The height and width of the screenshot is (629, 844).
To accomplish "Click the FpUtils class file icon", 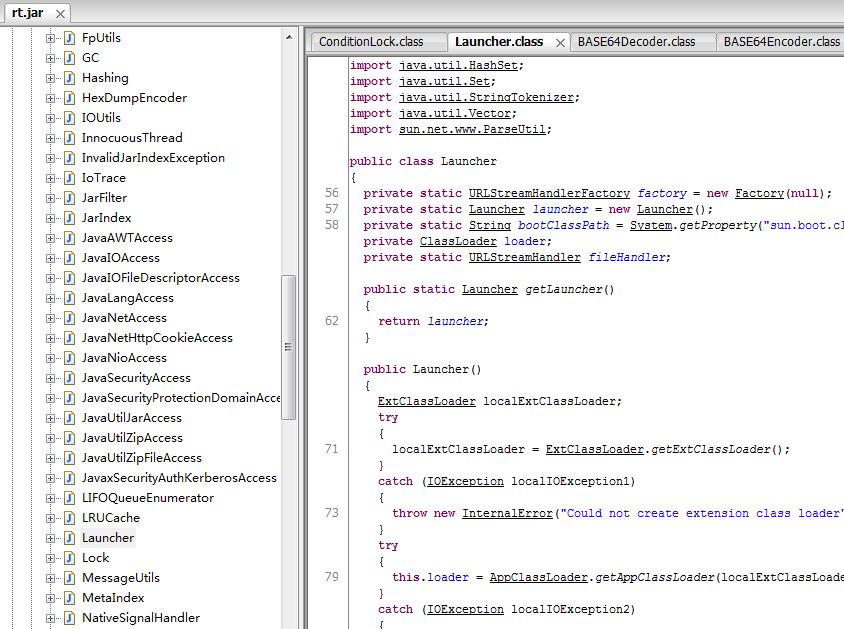I will pyautogui.click(x=69, y=38).
